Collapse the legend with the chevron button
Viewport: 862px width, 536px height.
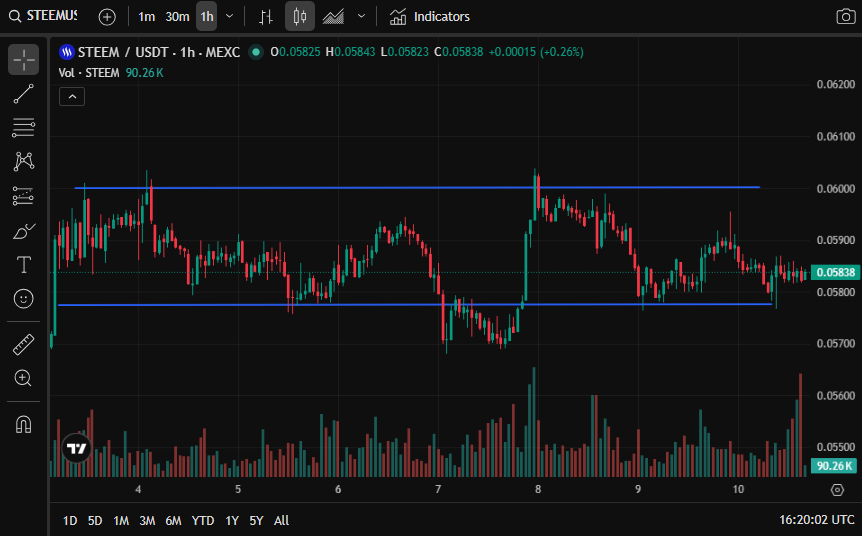(x=72, y=97)
